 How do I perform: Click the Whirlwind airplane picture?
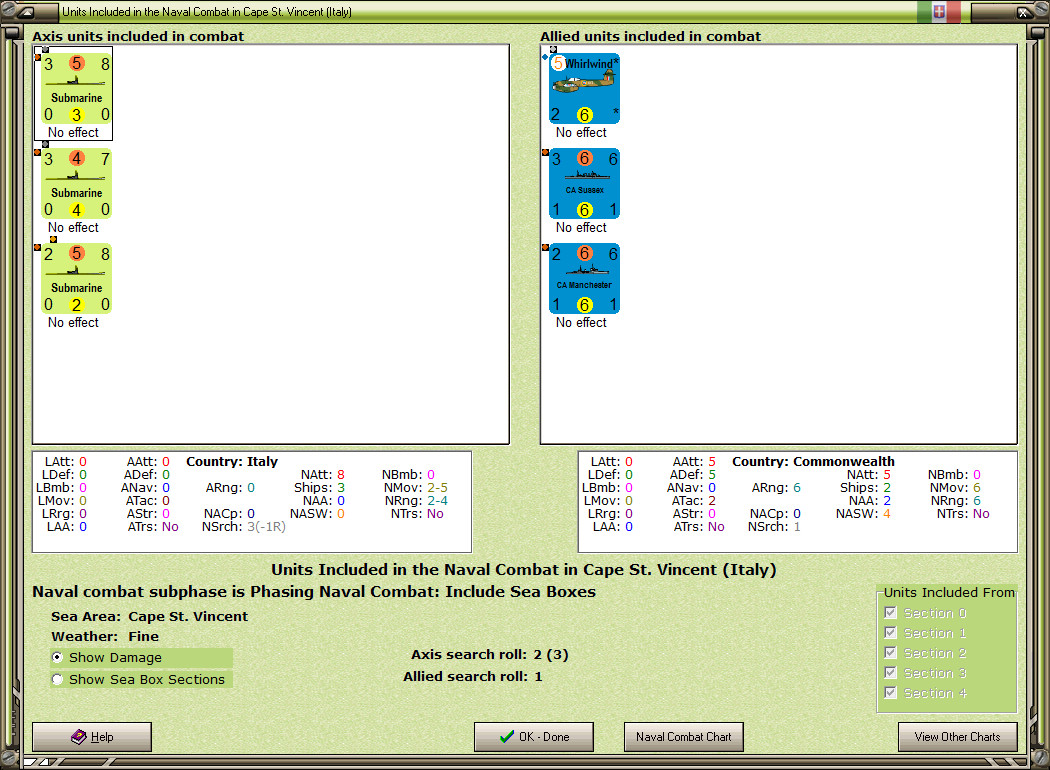(584, 84)
